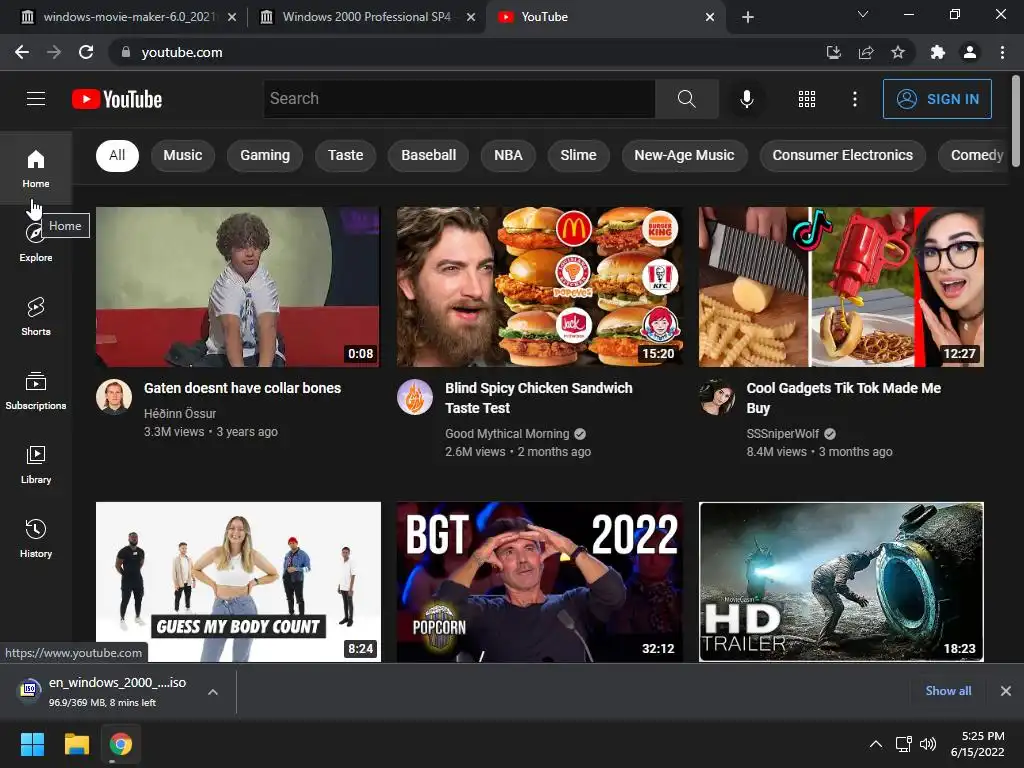Select the Music filter chip

click(x=183, y=155)
